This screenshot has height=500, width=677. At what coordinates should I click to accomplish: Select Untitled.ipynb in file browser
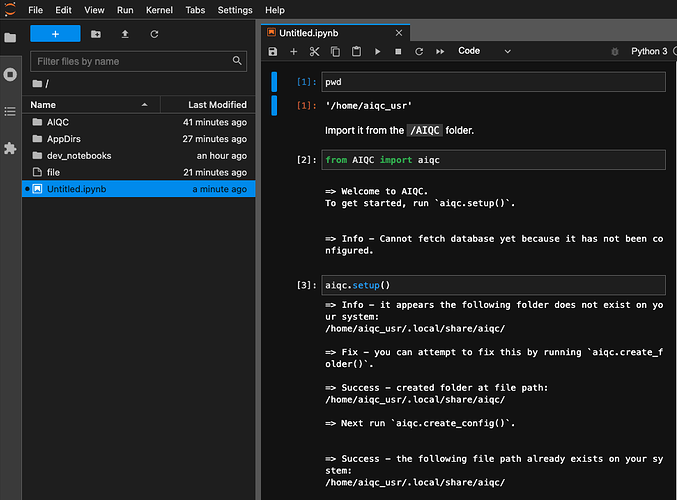[x=139, y=189]
